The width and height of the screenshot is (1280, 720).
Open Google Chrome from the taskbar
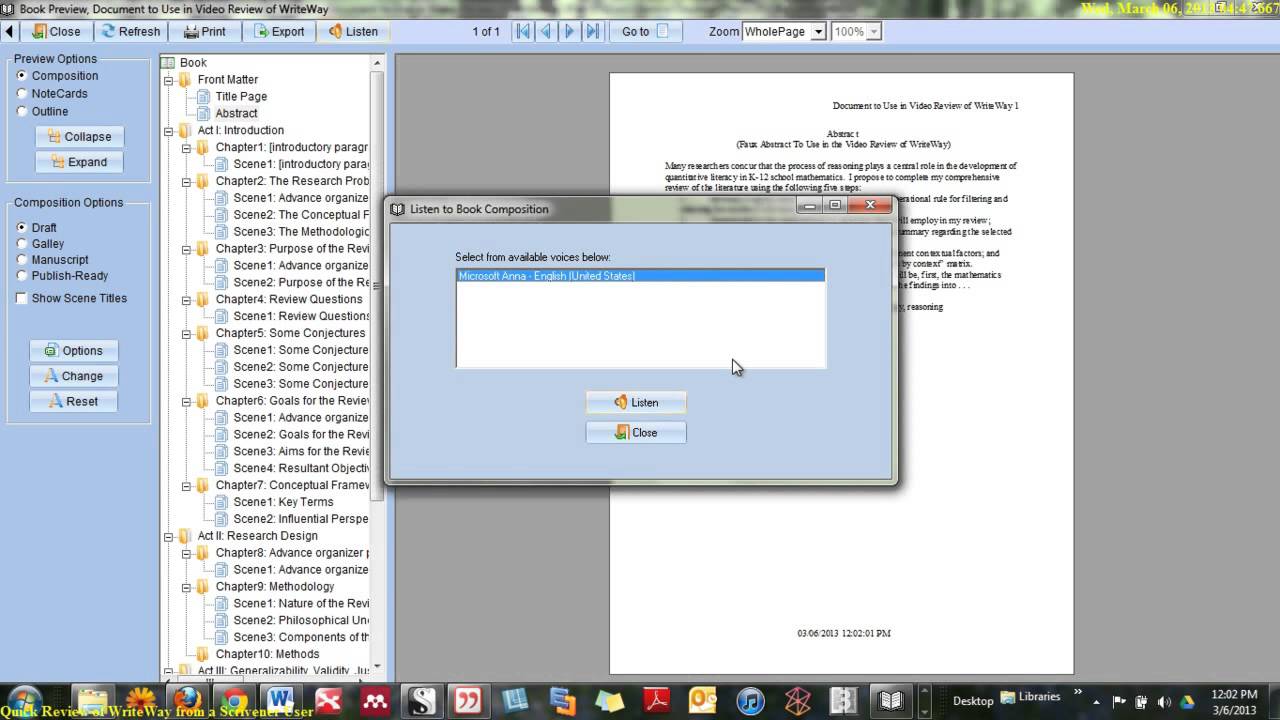pos(234,701)
